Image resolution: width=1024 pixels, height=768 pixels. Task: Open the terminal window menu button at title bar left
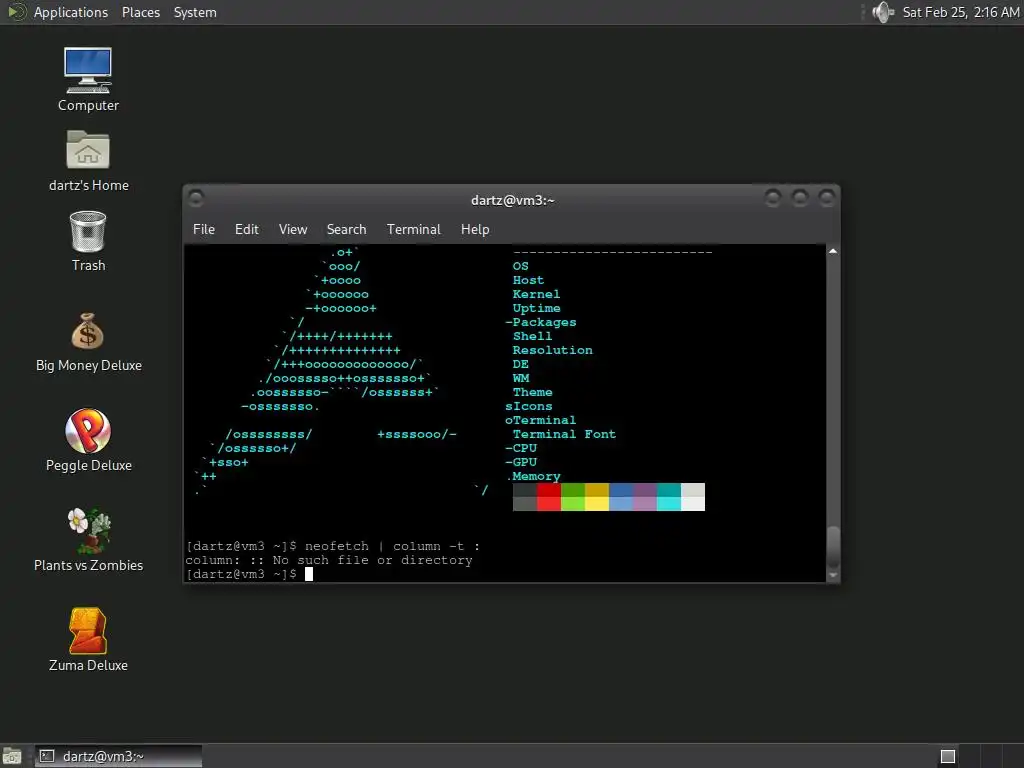point(195,198)
